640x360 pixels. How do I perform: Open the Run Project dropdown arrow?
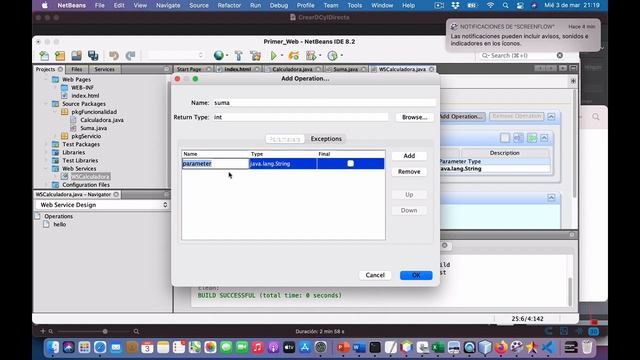point(282,56)
